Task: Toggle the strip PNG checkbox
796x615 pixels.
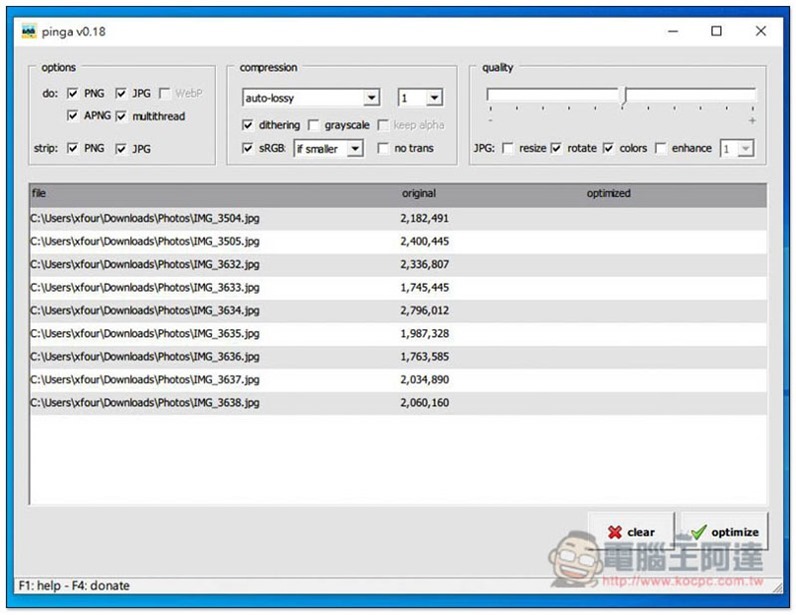Action: click(73, 148)
